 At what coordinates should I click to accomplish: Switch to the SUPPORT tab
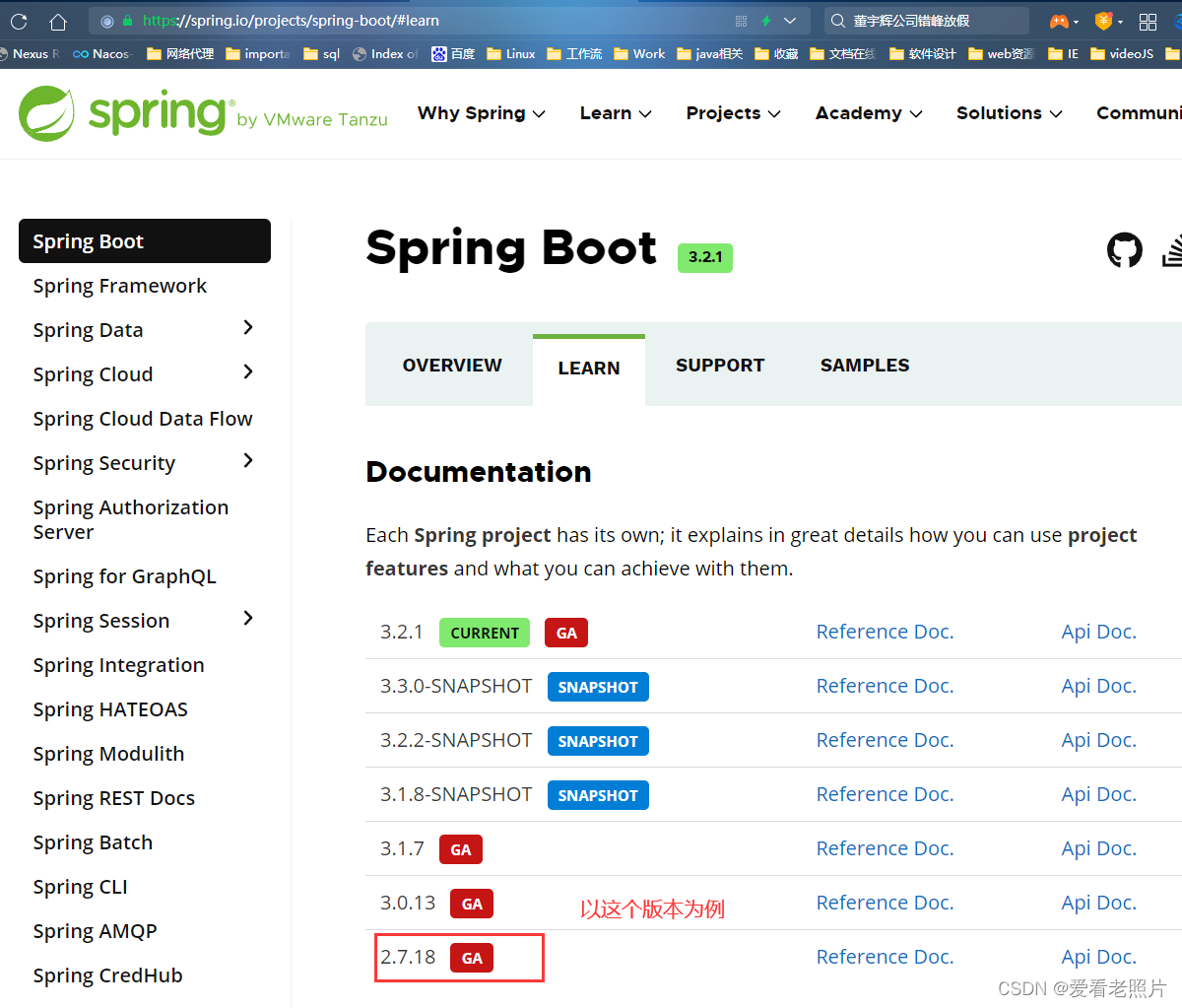[x=720, y=366]
